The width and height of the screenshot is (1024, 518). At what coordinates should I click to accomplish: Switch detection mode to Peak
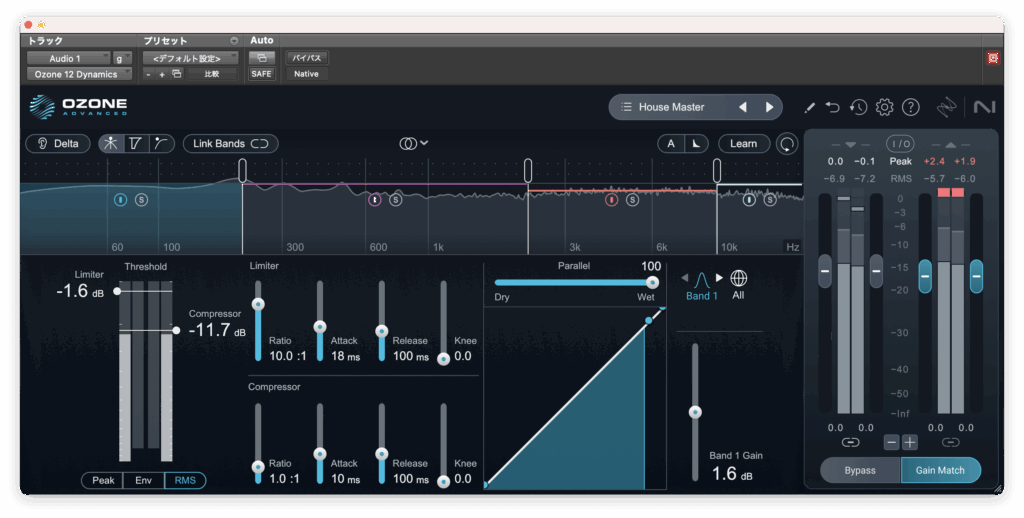tap(103, 481)
